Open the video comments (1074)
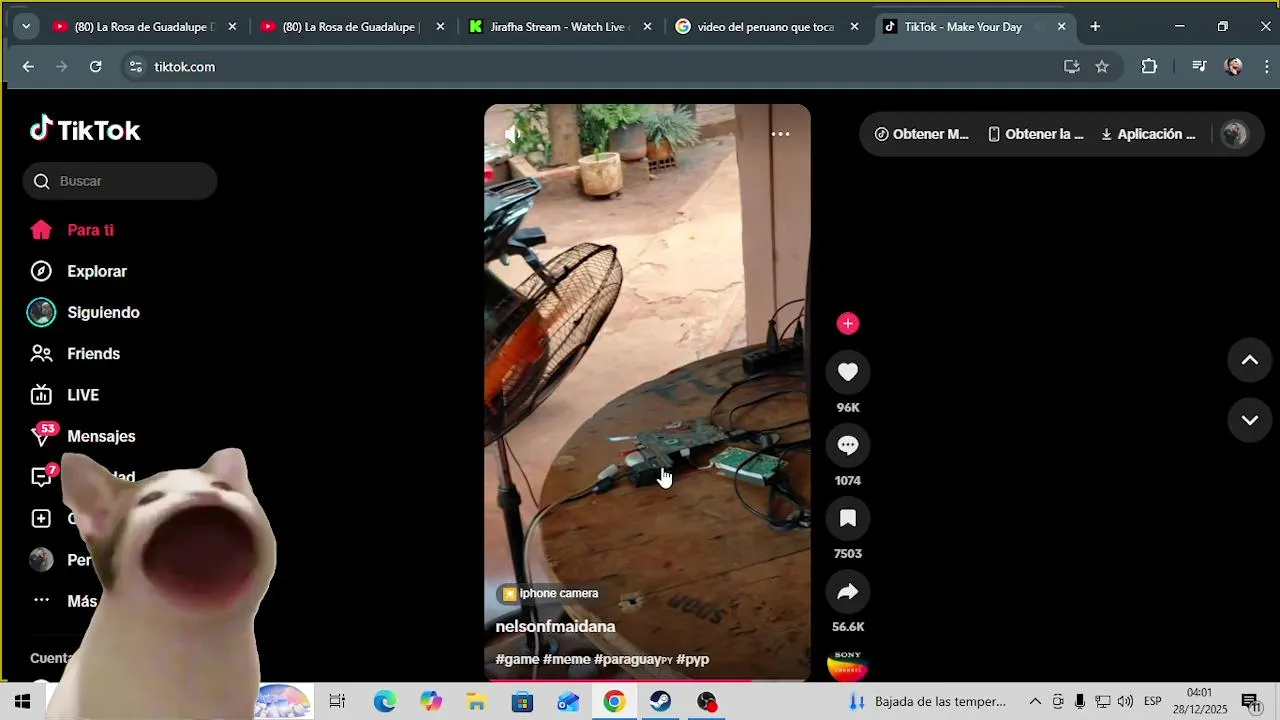Screen dimensions: 1280x720 pyautogui.click(x=848, y=445)
